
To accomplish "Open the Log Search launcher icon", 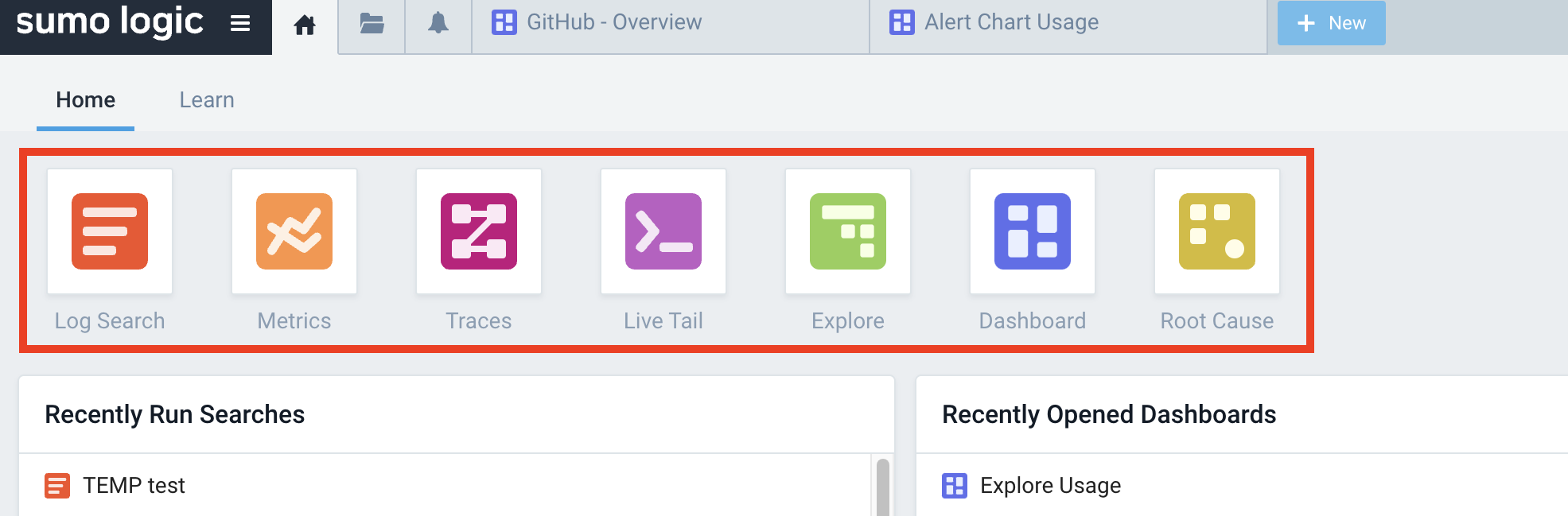I will tap(110, 231).
